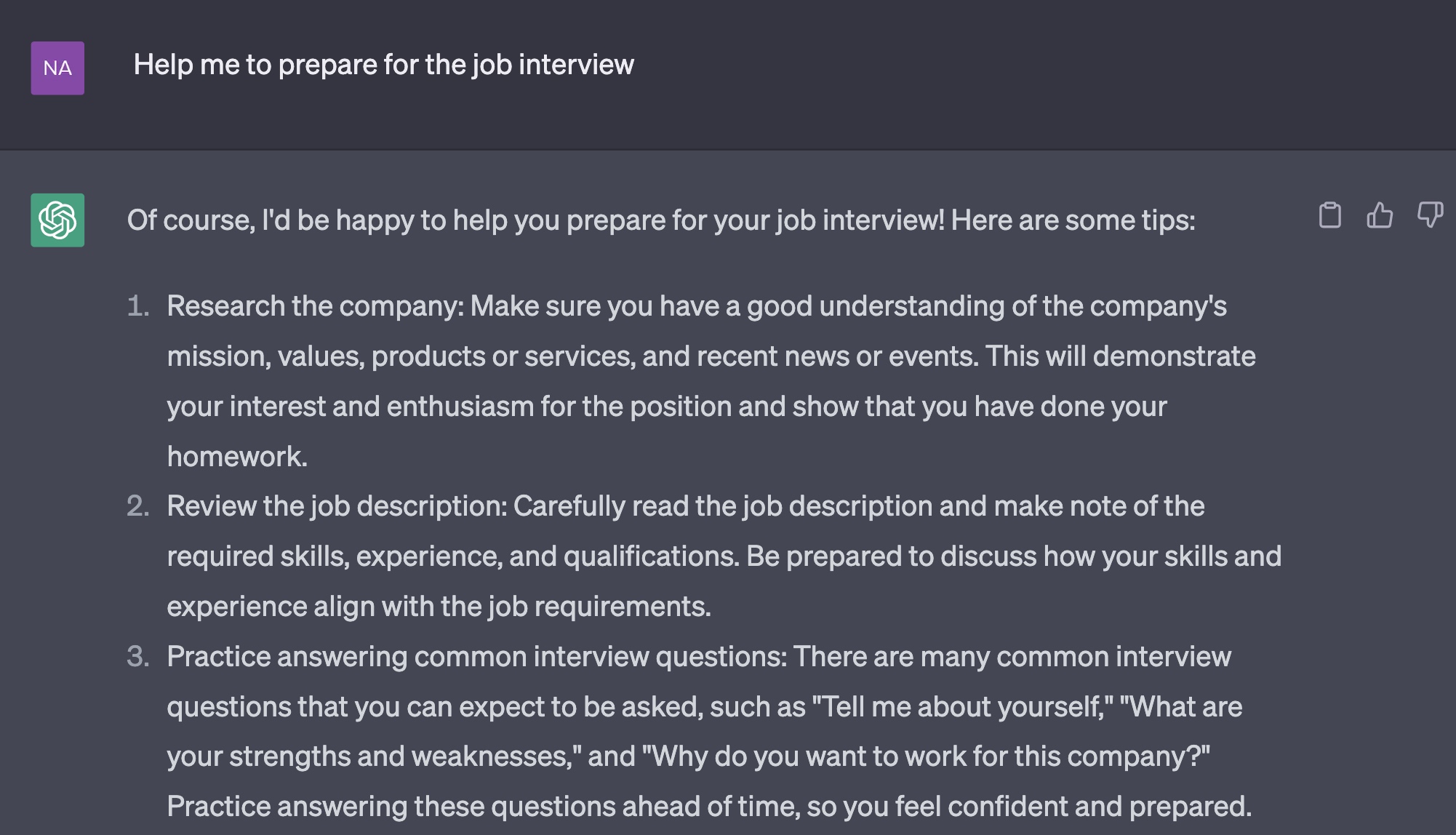Image resolution: width=1456 pixels, height=835 pixels.
Task: Click the green ChatGPT logo avatar
Action: [x=57, y=220]
